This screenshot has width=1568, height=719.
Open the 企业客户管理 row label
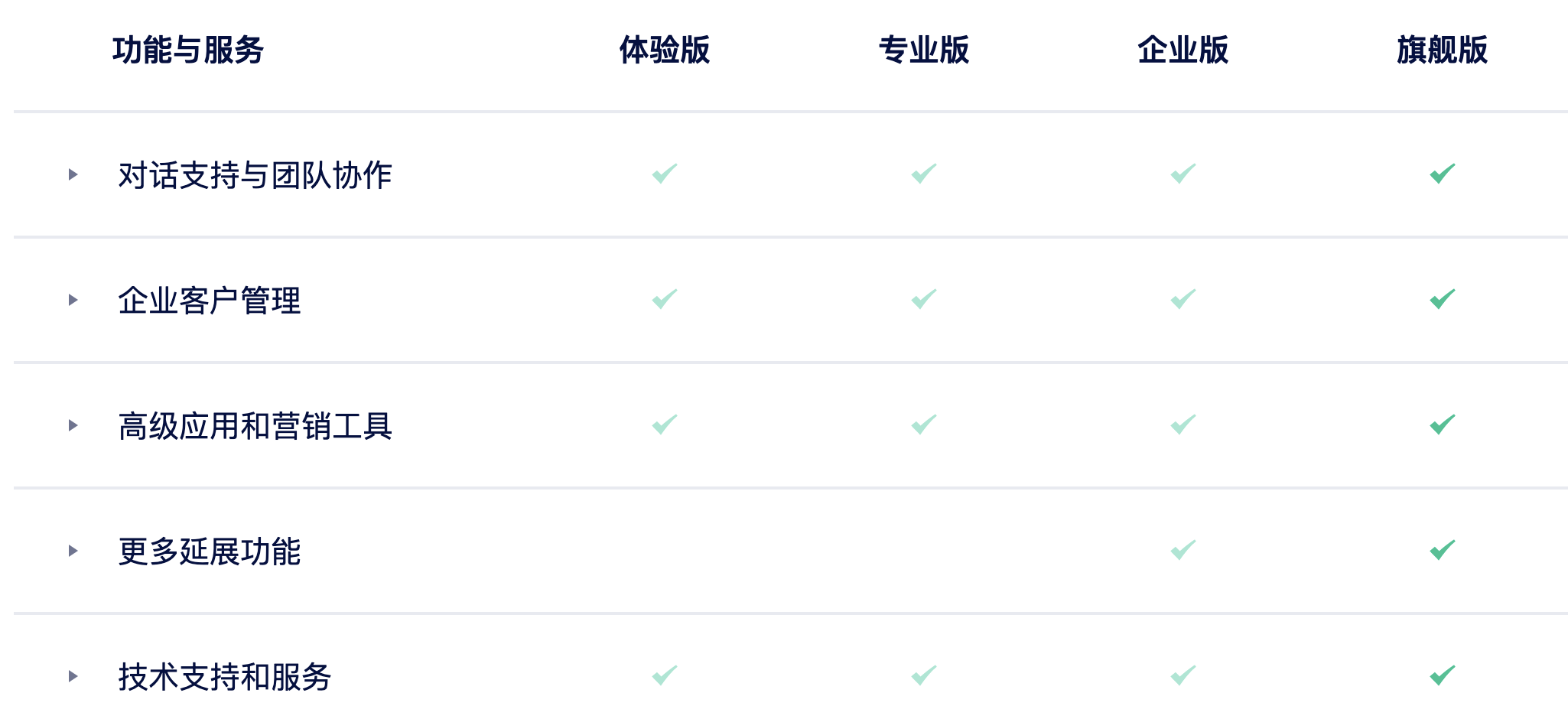point(210,301)
